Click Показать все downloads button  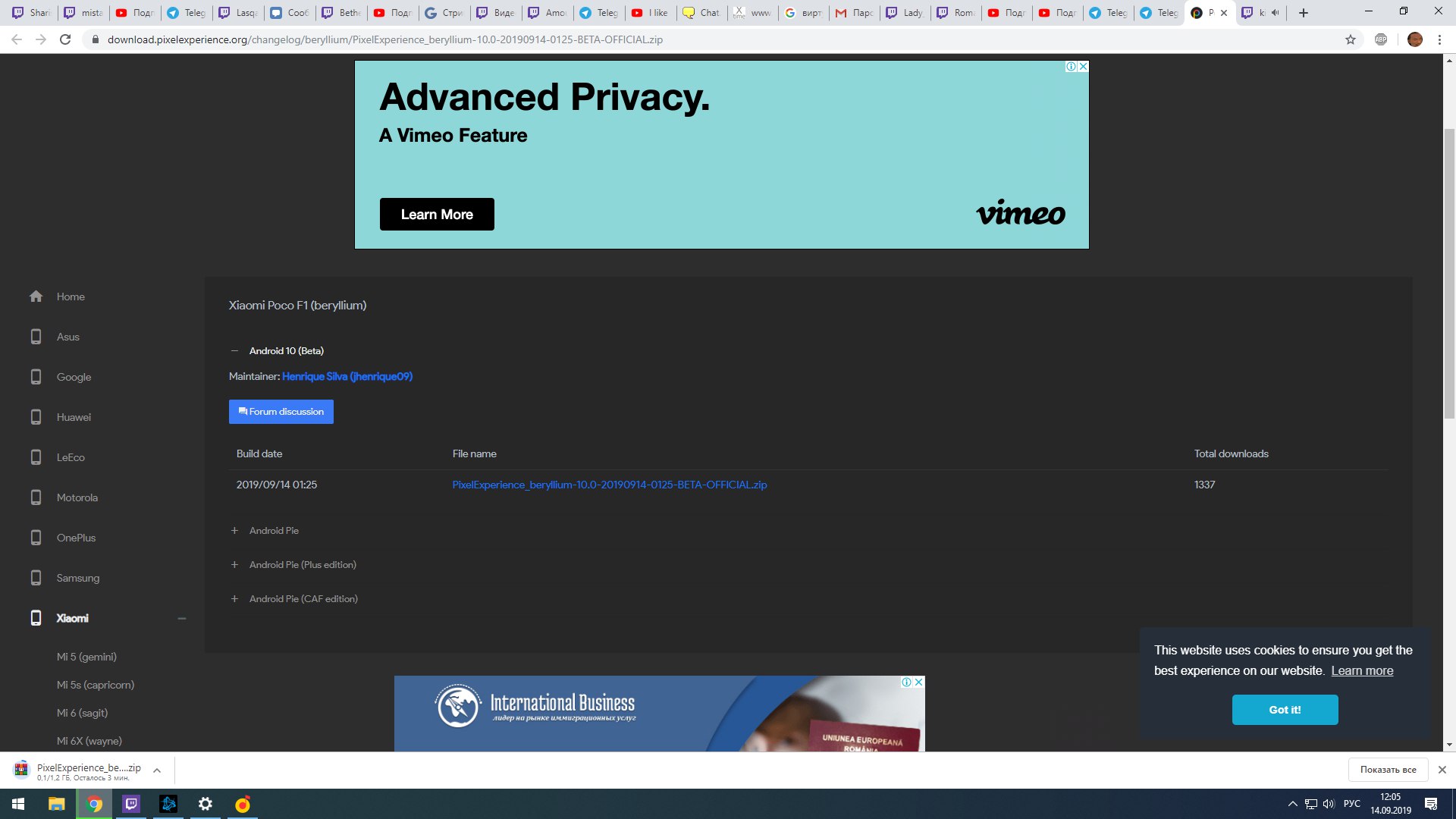(1388, 770)
